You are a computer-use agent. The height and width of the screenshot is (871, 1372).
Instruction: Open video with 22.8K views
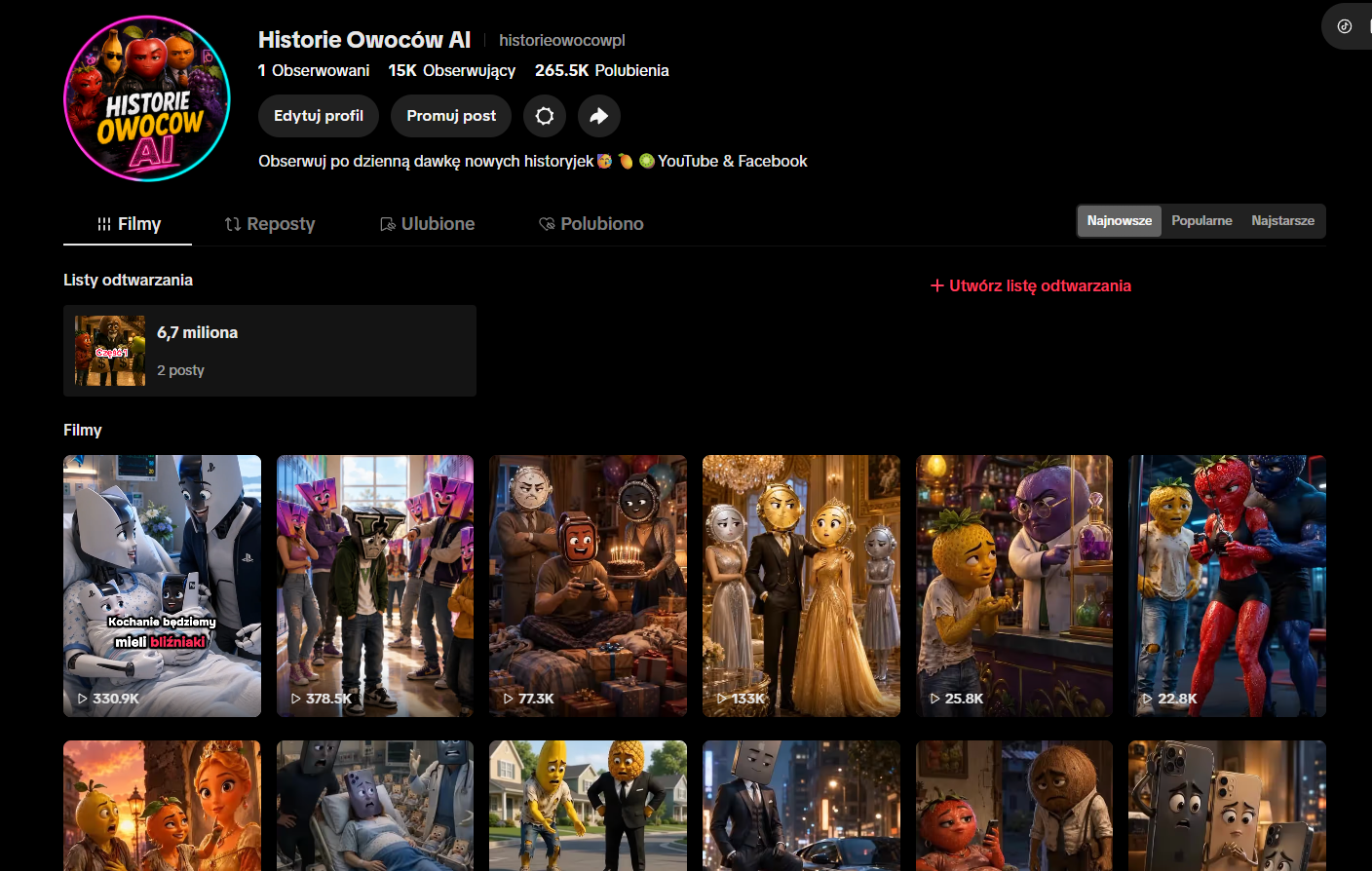click(x=1227, y=586)
